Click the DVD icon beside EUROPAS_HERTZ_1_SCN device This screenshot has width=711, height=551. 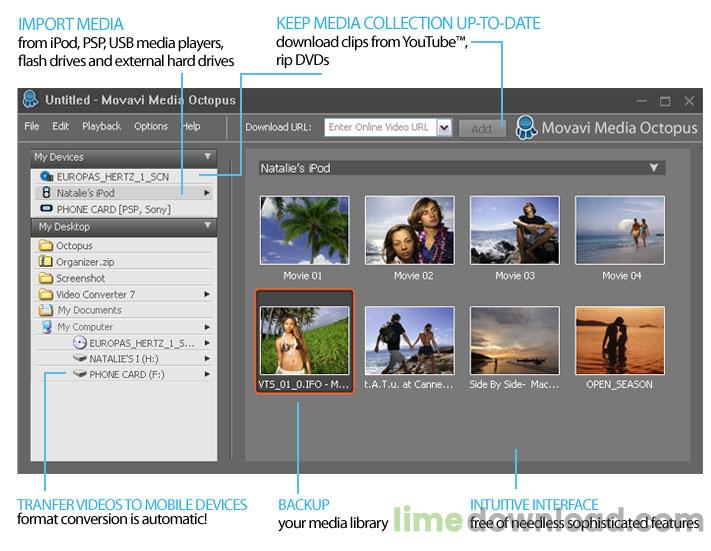coord(46,177)
